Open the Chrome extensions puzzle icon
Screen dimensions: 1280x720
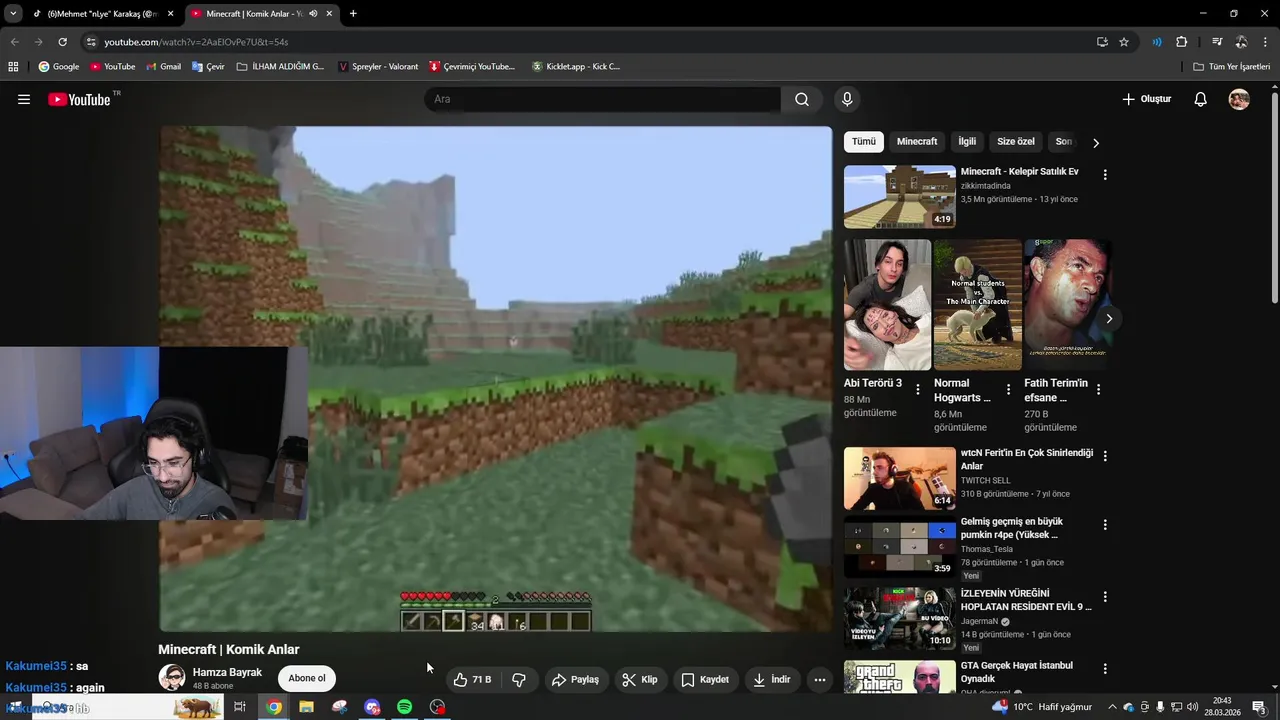[1182, 42]
